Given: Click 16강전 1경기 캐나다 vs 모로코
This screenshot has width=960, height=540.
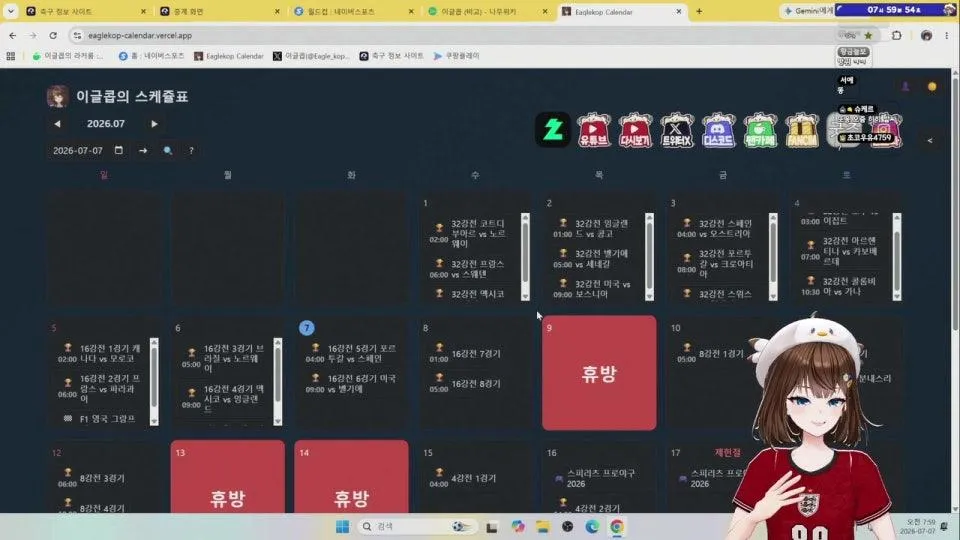Looking at the screenshot, I should pyautogui.click(x=99, y=353).
